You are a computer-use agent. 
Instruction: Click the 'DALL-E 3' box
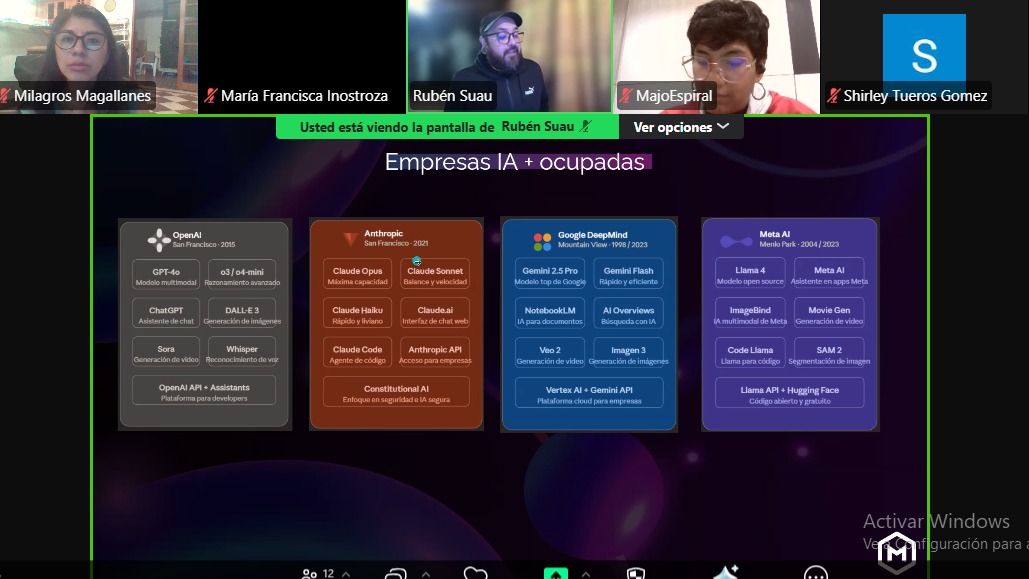(242, 314)
